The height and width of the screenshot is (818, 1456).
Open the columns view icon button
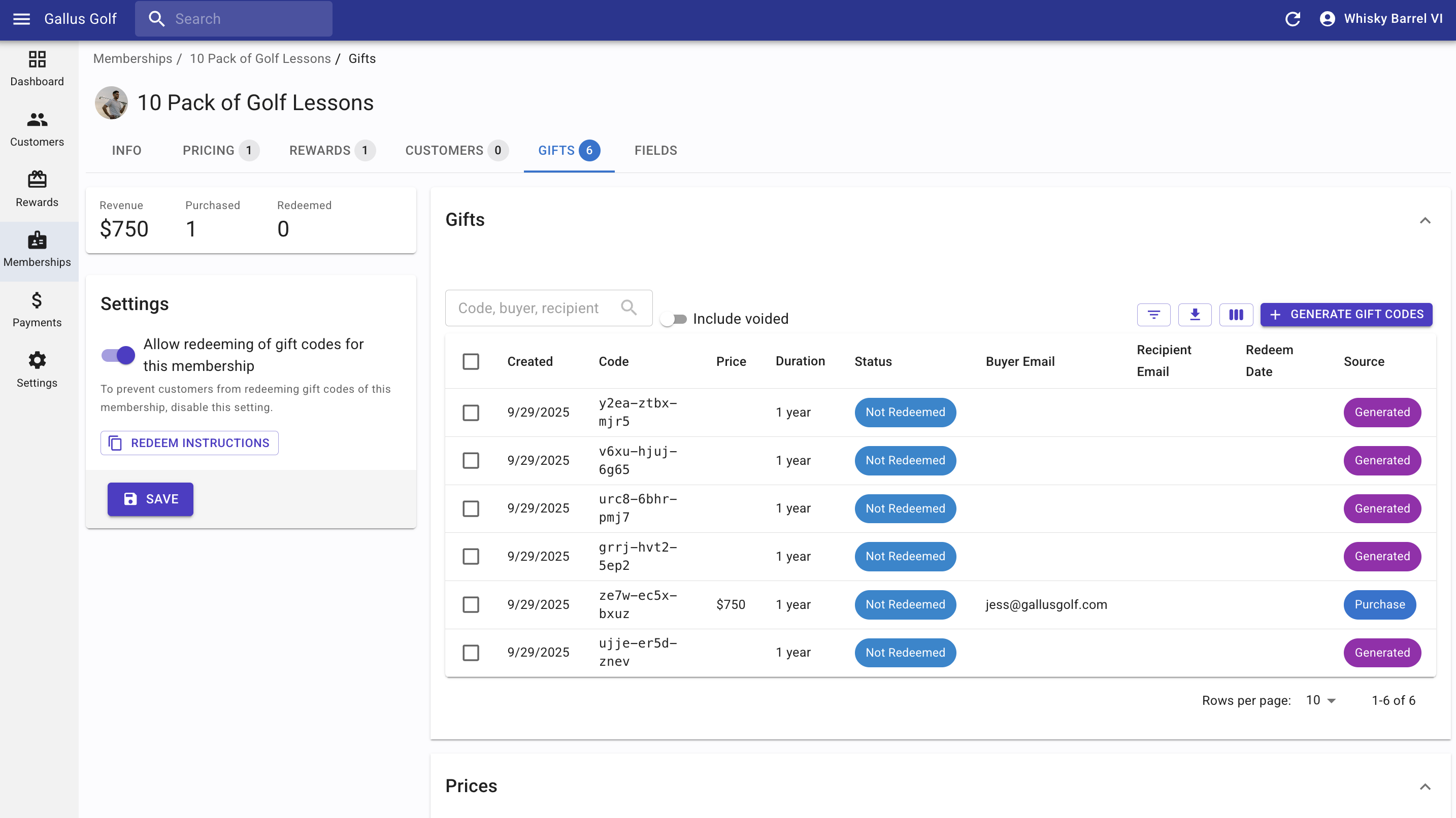[1236, 315]
